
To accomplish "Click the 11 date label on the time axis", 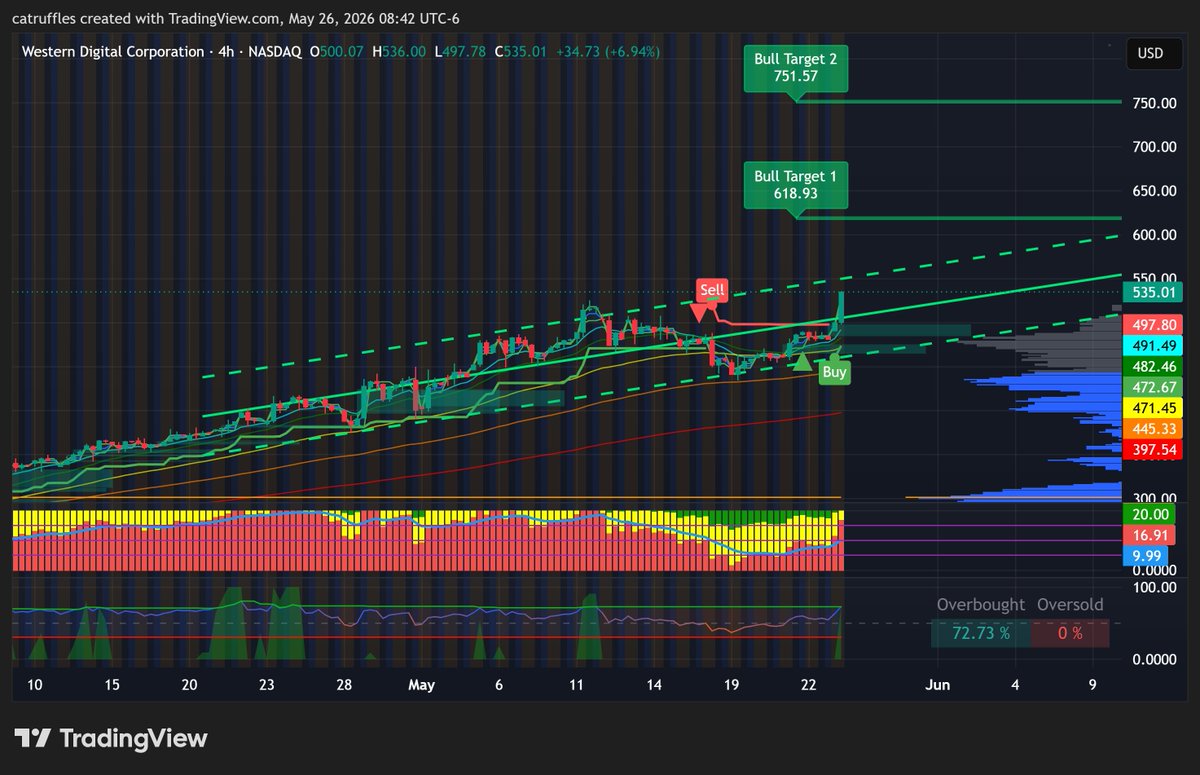I will point(576,685).
